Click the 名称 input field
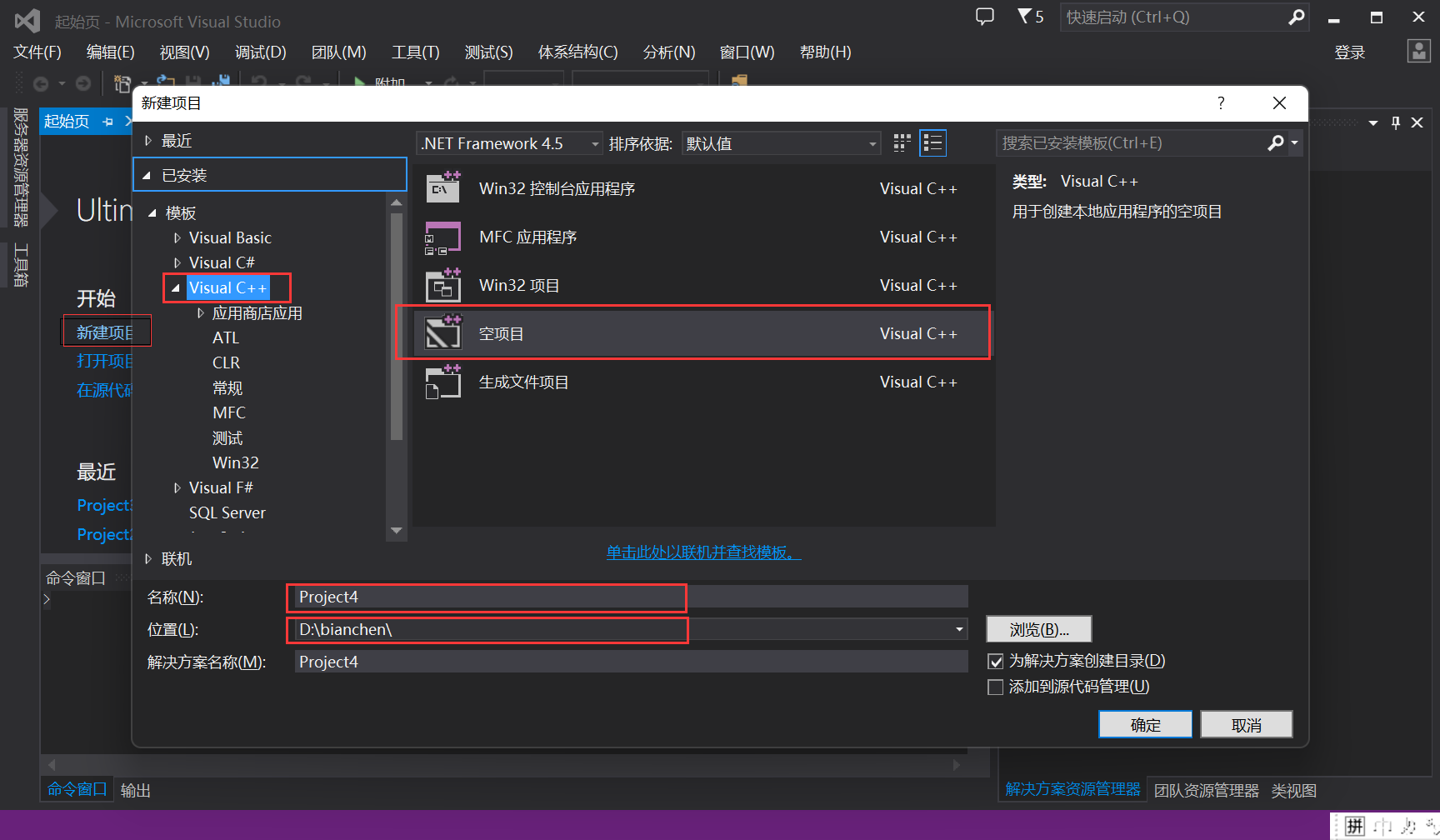 [632, 597]
